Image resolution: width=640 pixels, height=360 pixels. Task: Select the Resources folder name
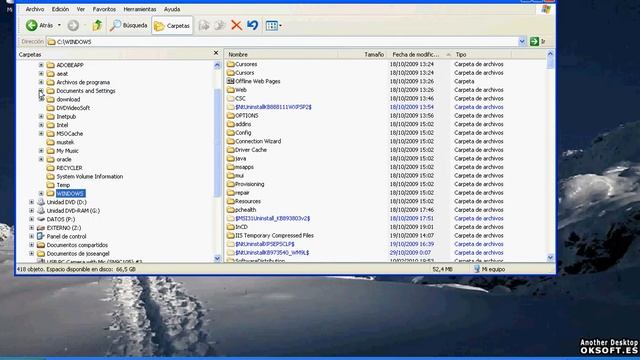(248, 201)
